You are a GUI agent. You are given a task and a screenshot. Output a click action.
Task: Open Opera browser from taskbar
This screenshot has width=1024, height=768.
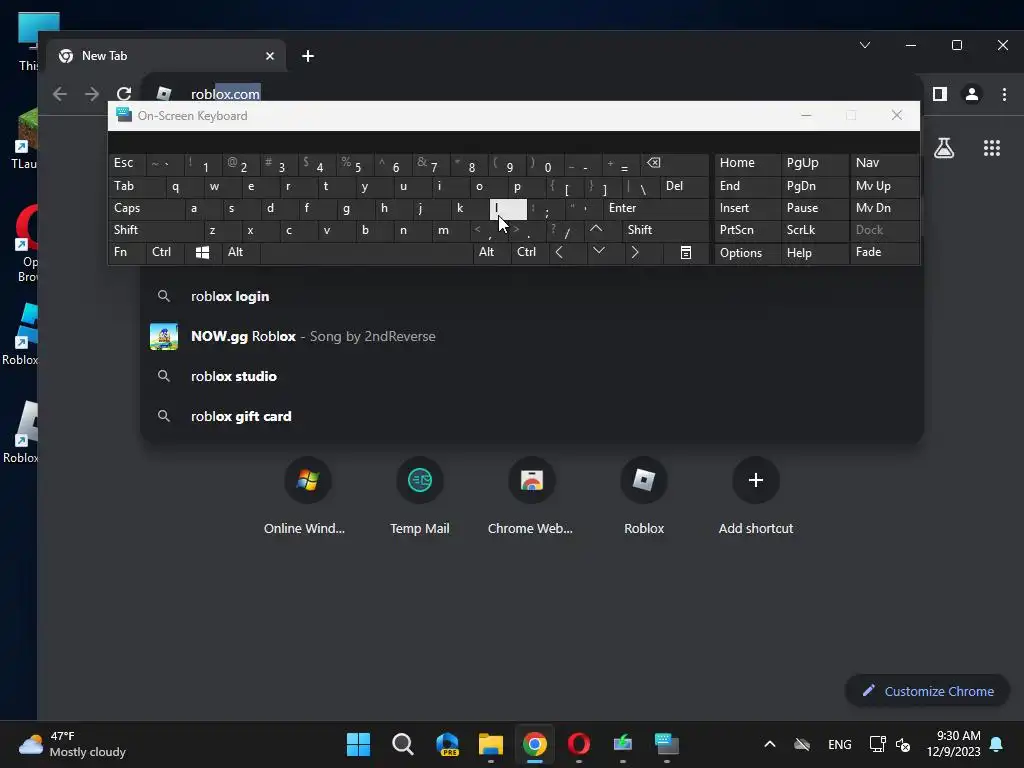pos(579,744)
